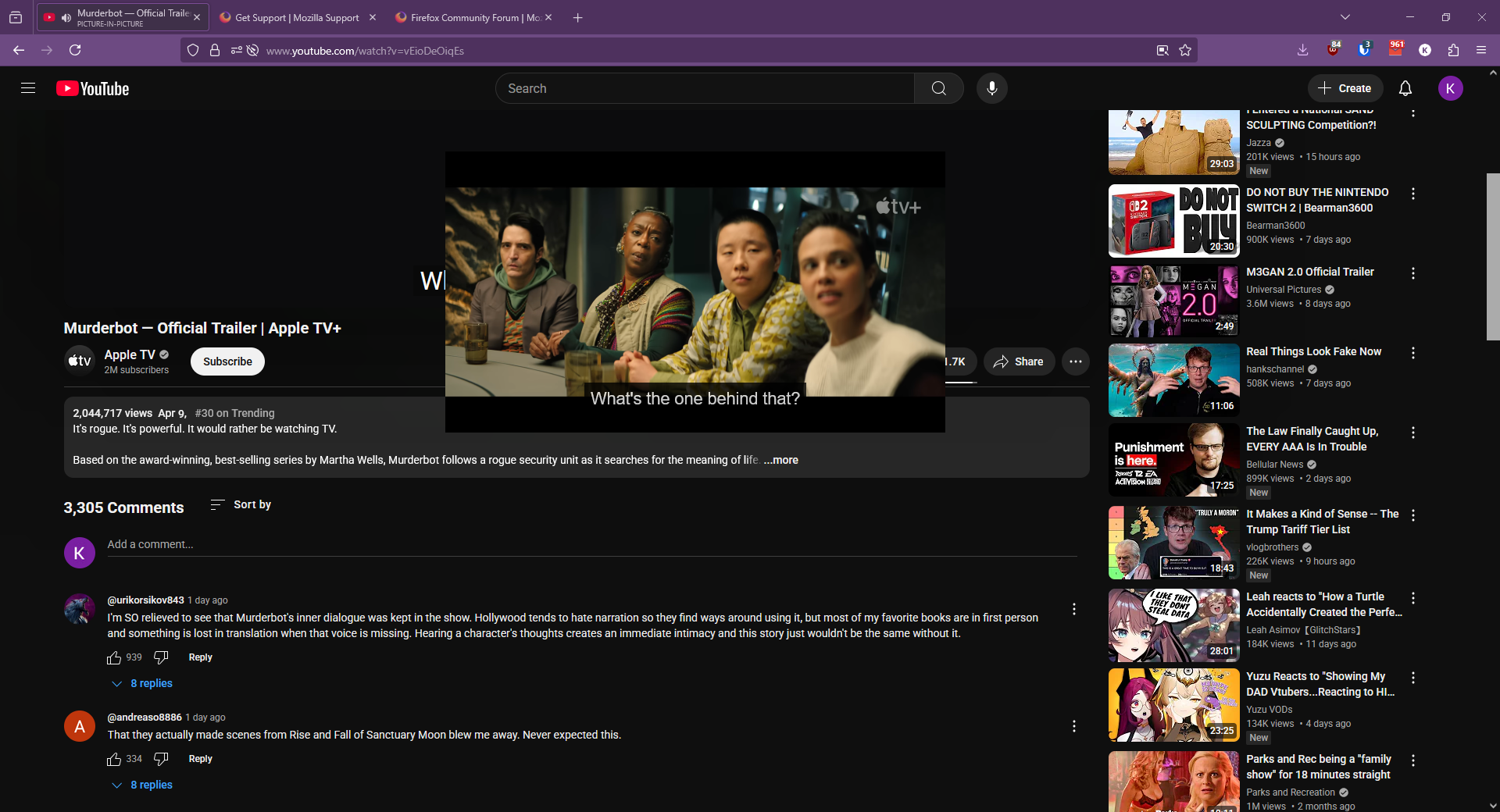
Task: Dislike the @andreaso8886 comment
Action: (161, 759)
